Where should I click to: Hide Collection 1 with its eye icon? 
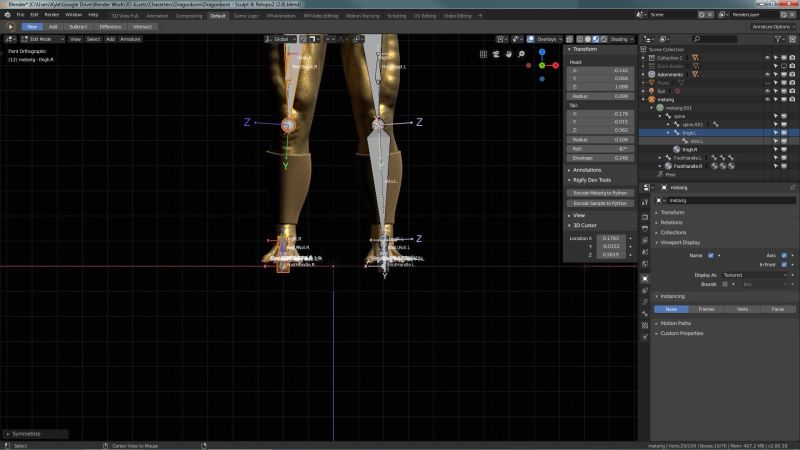point(767,58)
